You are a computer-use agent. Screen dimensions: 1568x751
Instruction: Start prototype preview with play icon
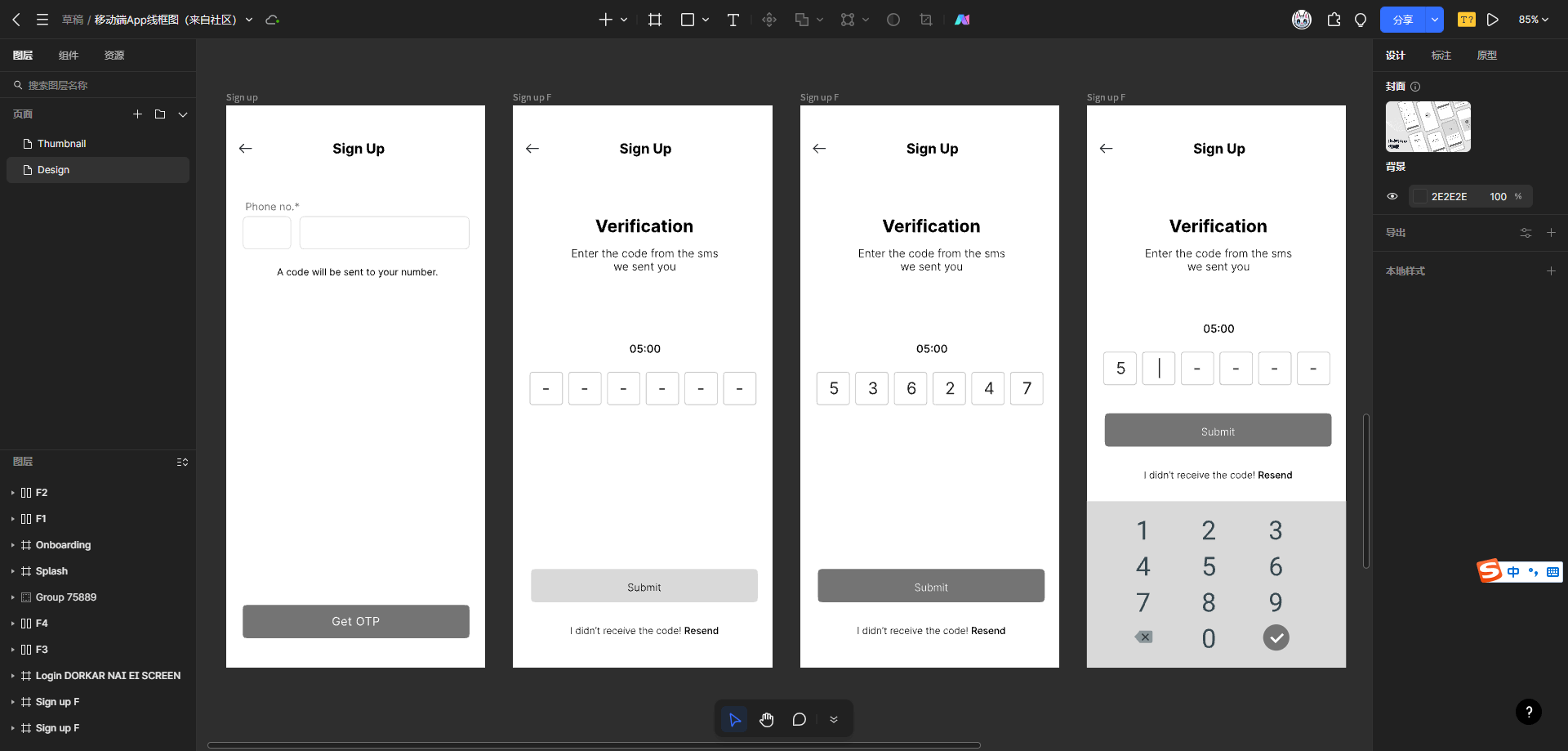click(x=1493, y=20)
